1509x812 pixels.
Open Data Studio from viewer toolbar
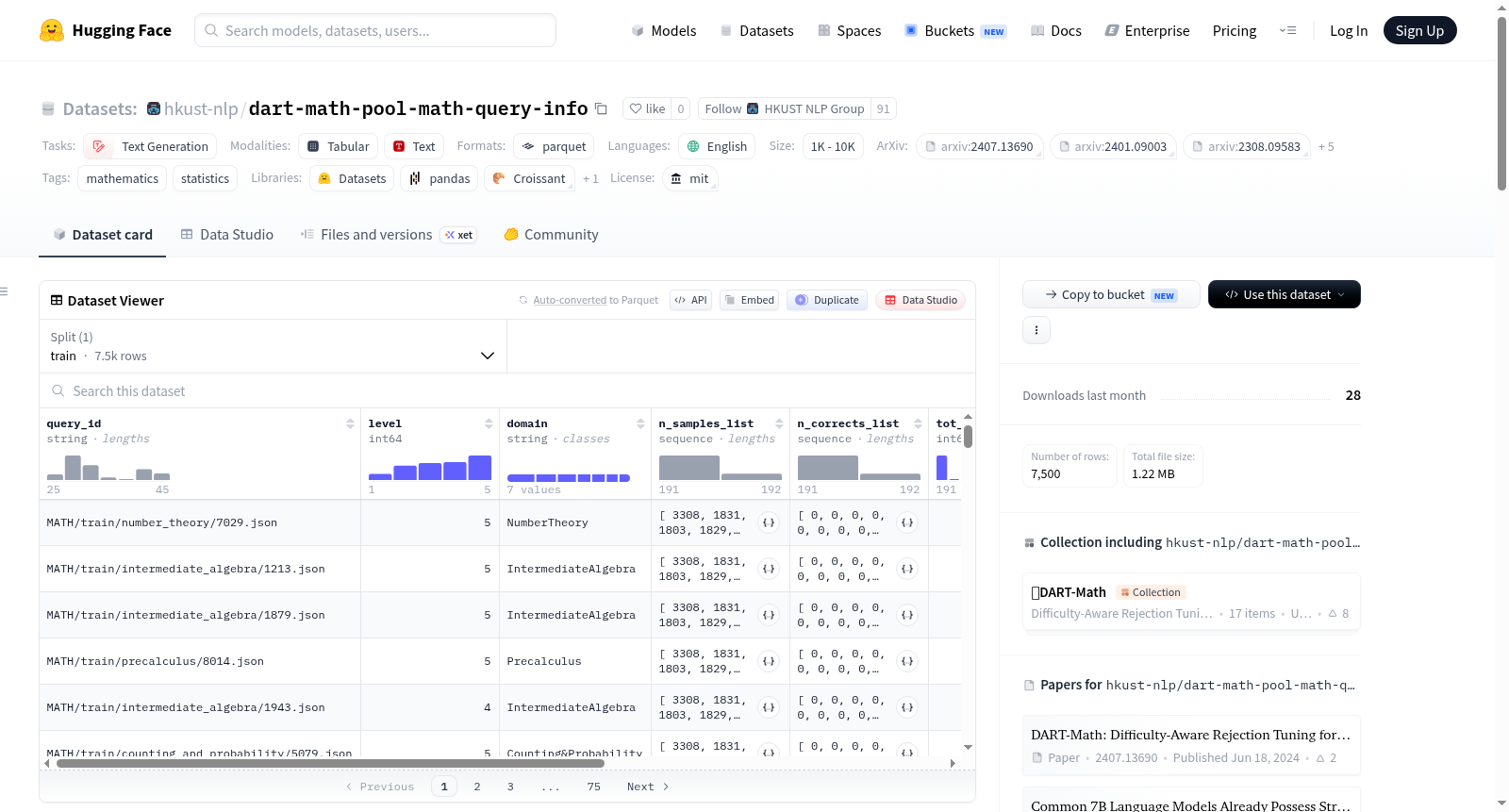click(920, 300)
